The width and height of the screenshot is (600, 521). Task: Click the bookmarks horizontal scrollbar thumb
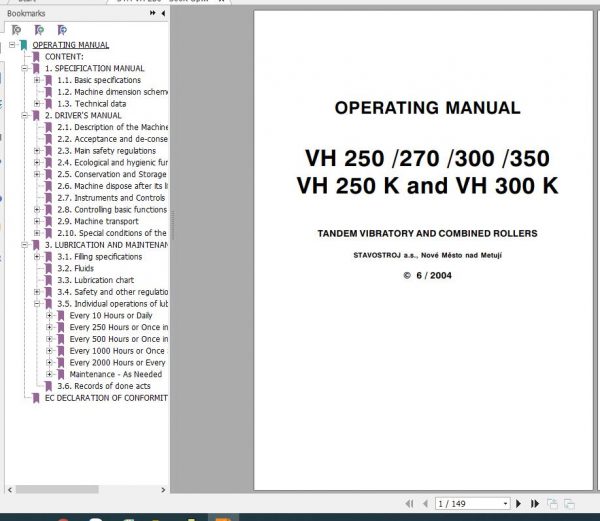[57, 490]
